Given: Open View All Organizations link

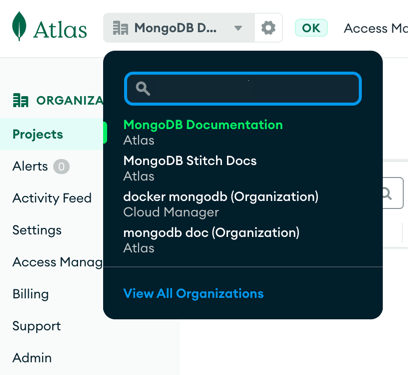Looking at the screenshot, I should point(193,294).
